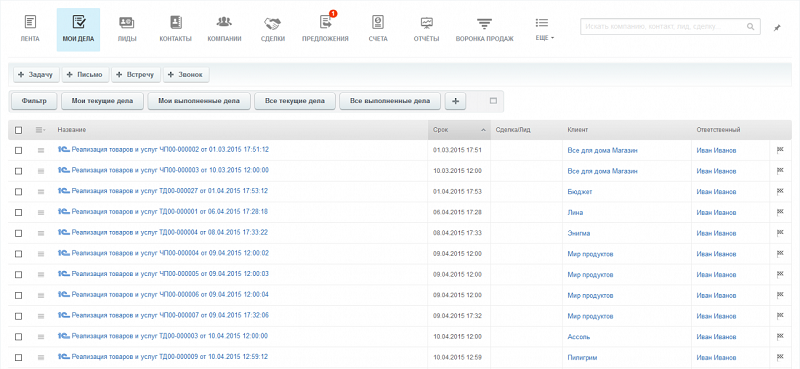Open the Лента feed icon
The width and height of the screenshot is (800, 369).
coord(30,22)
